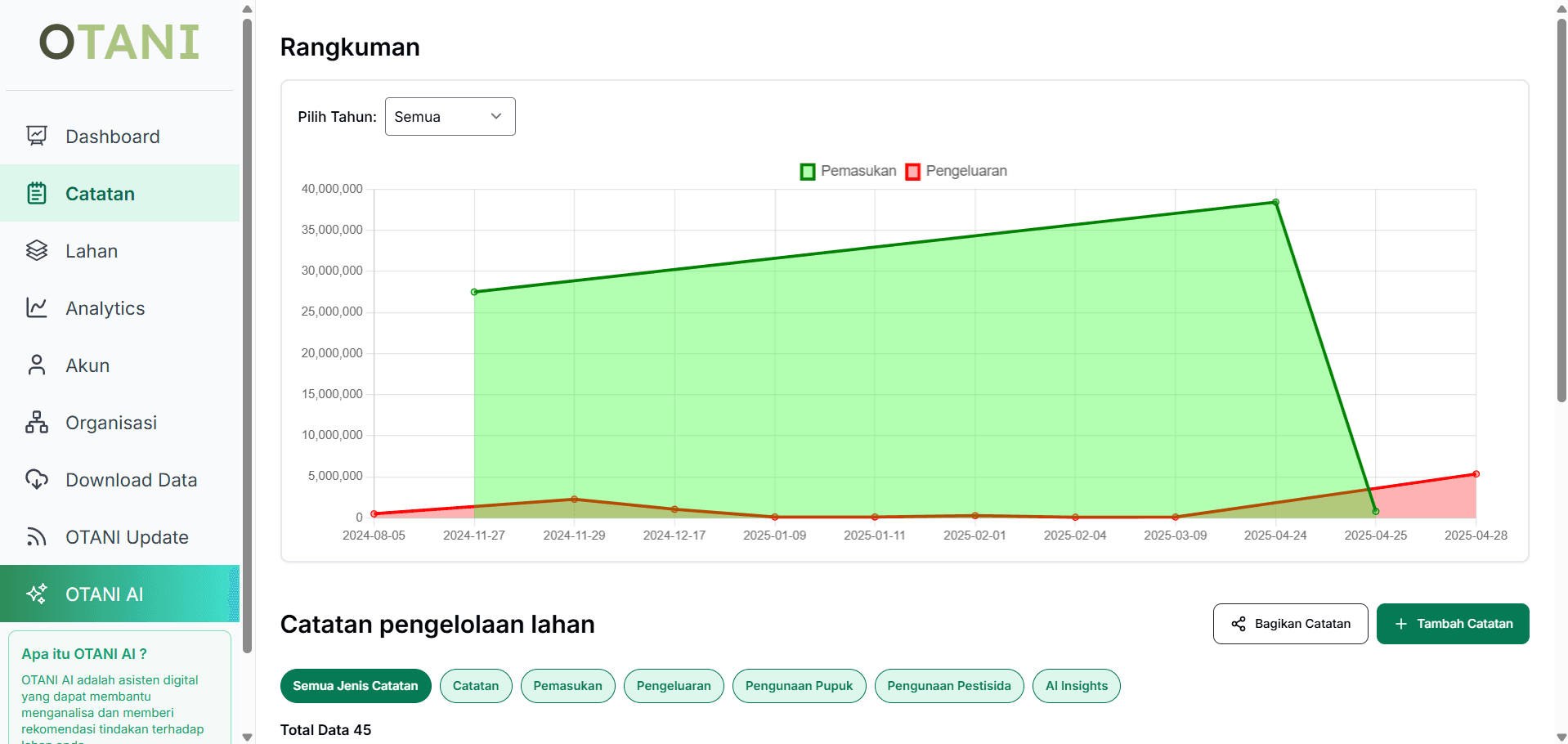This screenshot has height=744, width=1568.
Task: Open Organisasi via its hierarchy icon
Action: point(37,422)
